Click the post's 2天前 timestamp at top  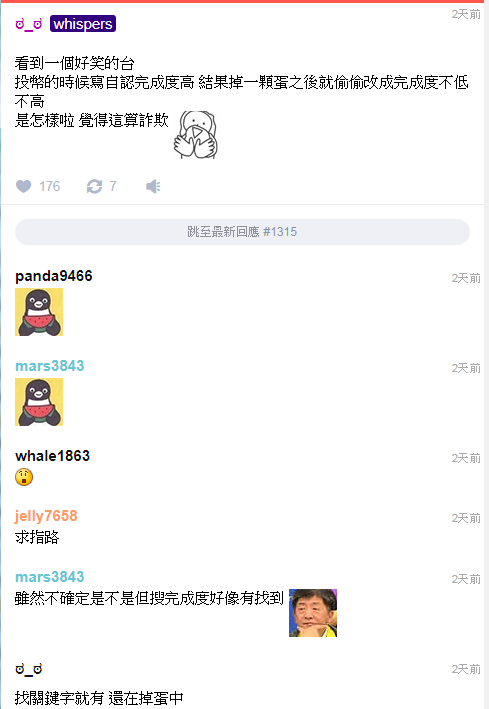pos(466,14)
